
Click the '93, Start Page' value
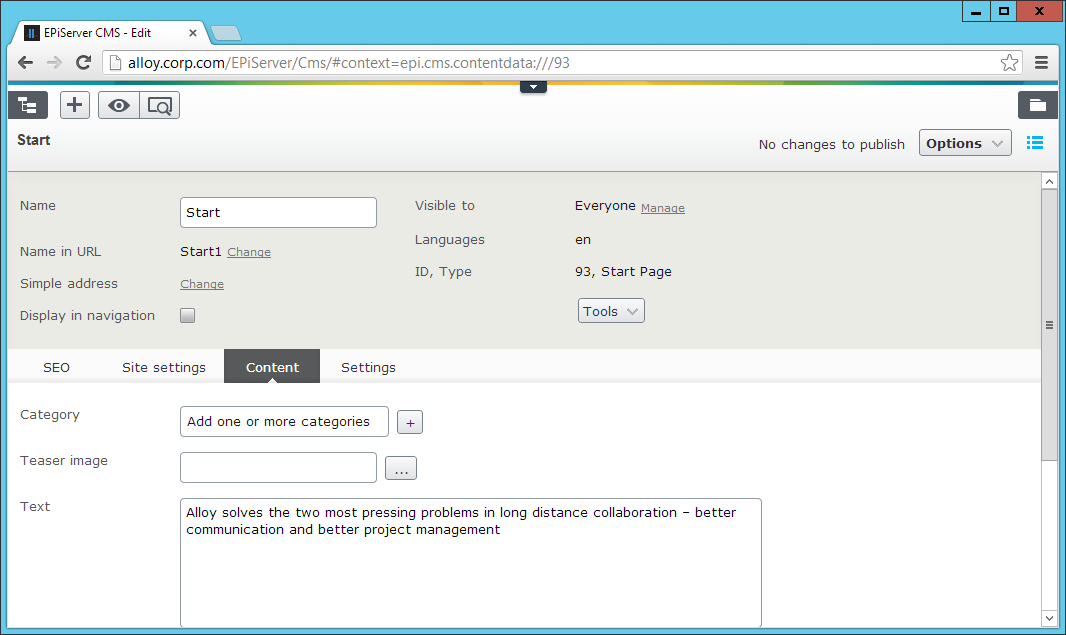point(623,271)
